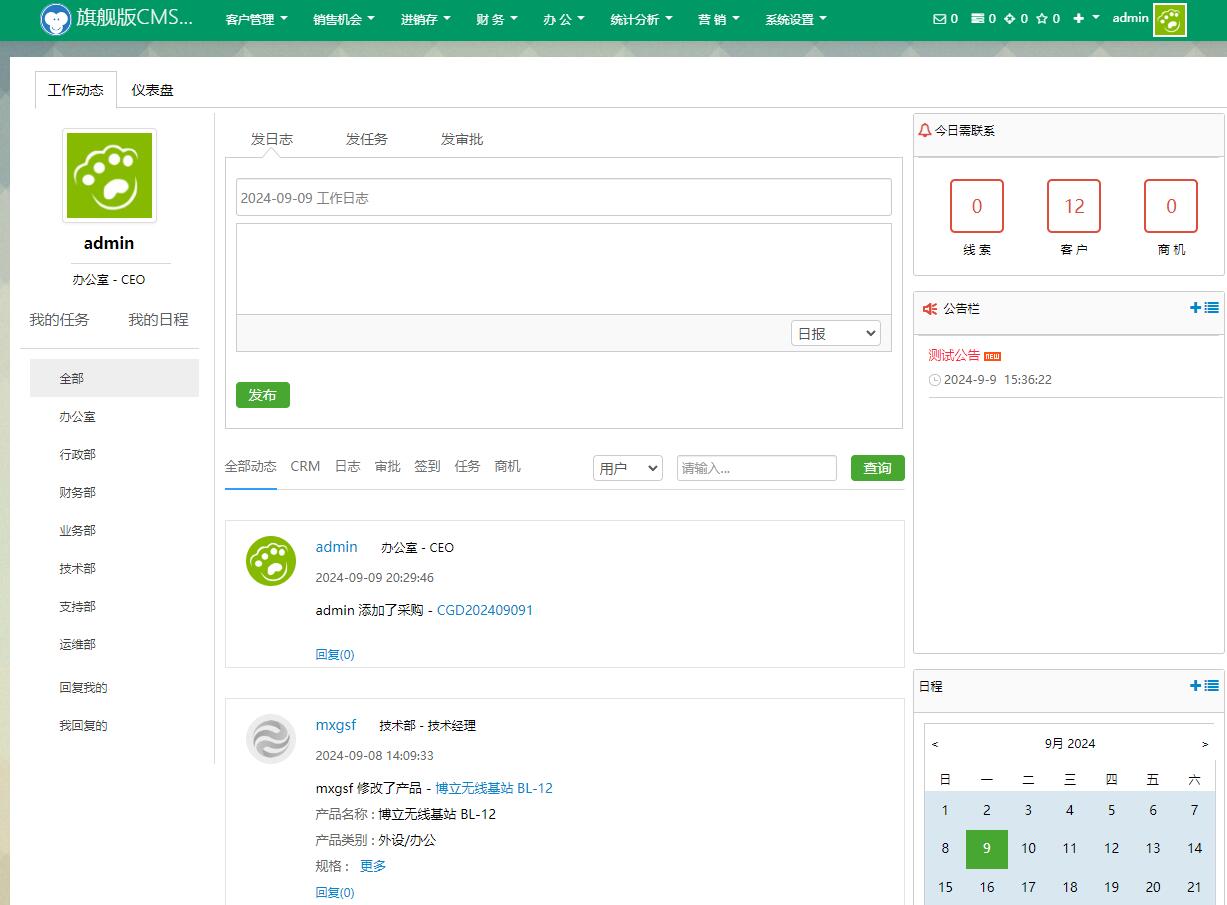Image resolution: width=1227 pixels, height=905 pixels.
Task: Open purchase order link CGD202409091
Action: (485, 610)
